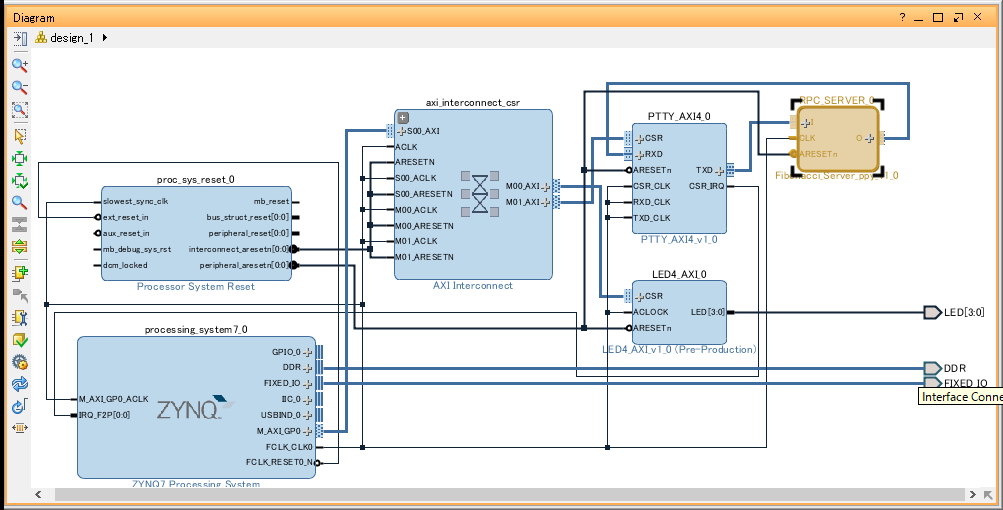This screenshot has height=510, width=1003.
Task: Click the Zoom Out magnifier icon
Action: click(x=20, y=88)
